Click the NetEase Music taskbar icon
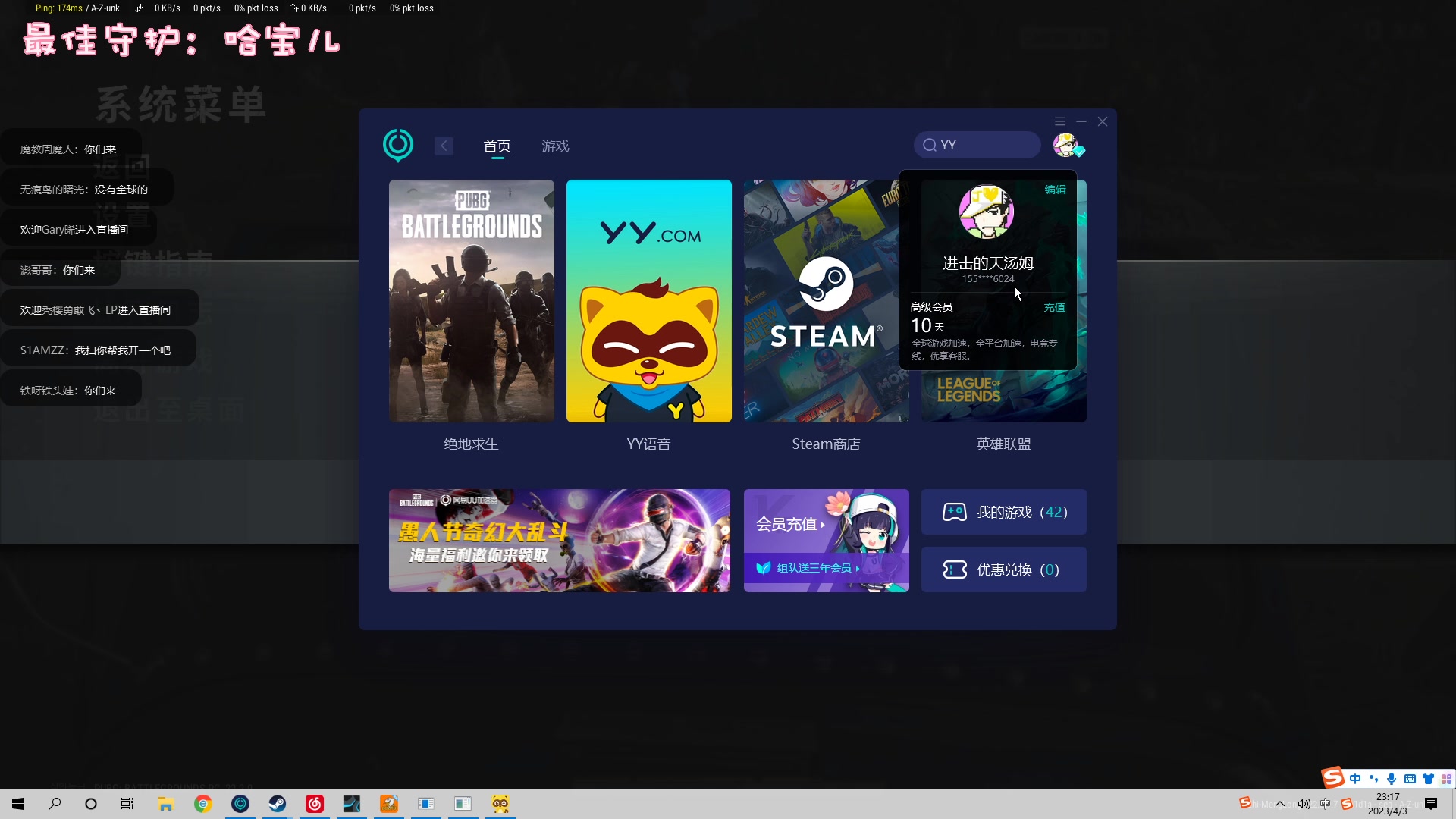 pyautogui.click(x=315, y=804)
